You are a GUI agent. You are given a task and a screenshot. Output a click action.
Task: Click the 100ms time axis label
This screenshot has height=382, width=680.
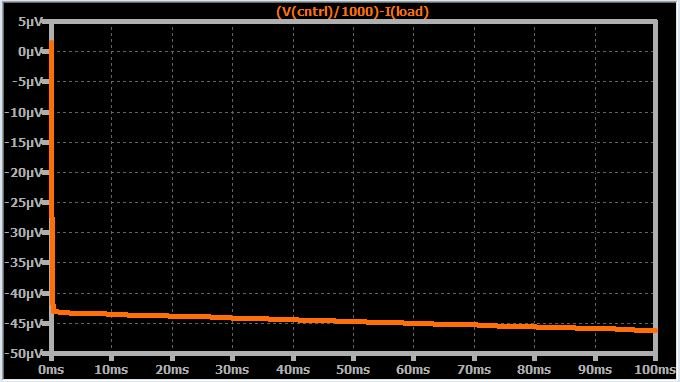click(655, 370)
